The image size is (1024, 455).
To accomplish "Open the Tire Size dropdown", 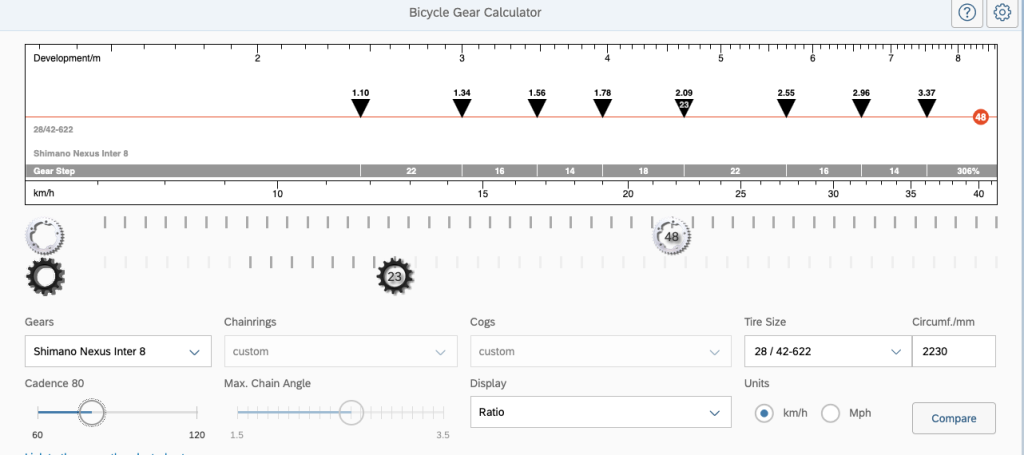I will click(824, 352).
